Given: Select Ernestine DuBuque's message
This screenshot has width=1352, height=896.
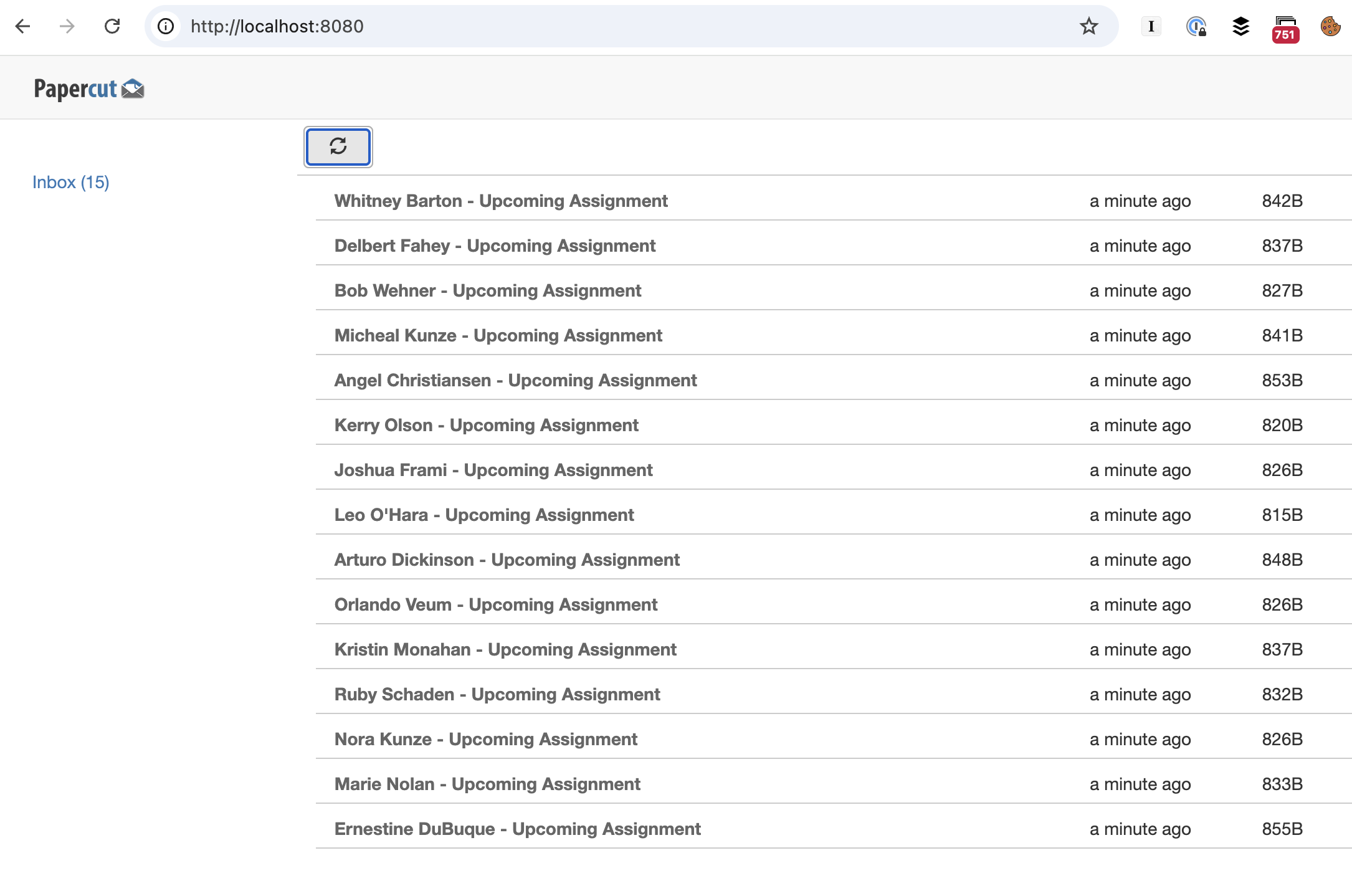Looking at the screenshot, I should 517,829.
